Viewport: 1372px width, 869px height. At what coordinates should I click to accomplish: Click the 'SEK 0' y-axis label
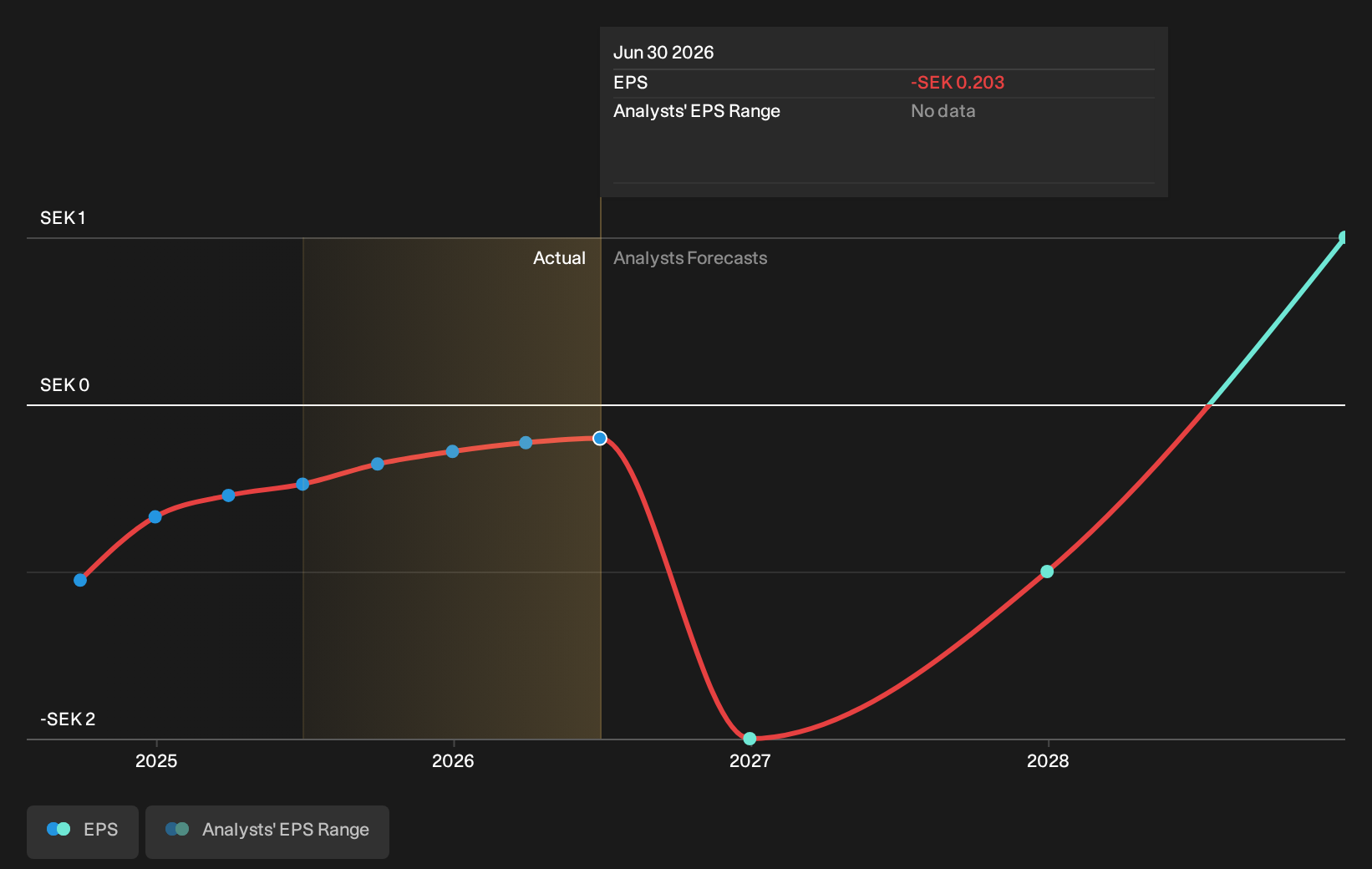pos(64,385)
